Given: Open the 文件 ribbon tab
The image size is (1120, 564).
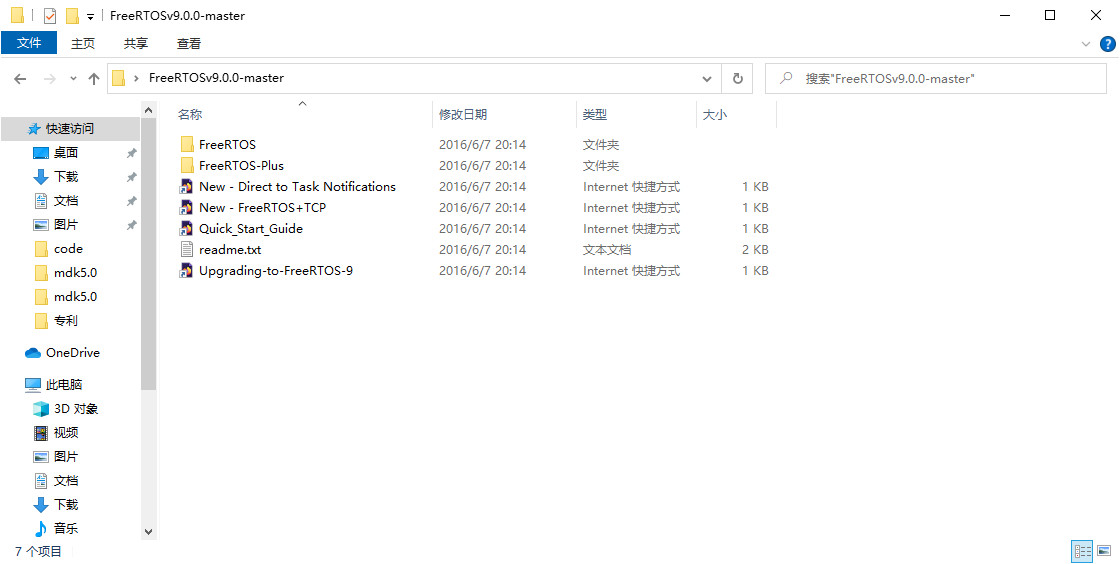Looking at the screenshot, I should tap(29, 44).
